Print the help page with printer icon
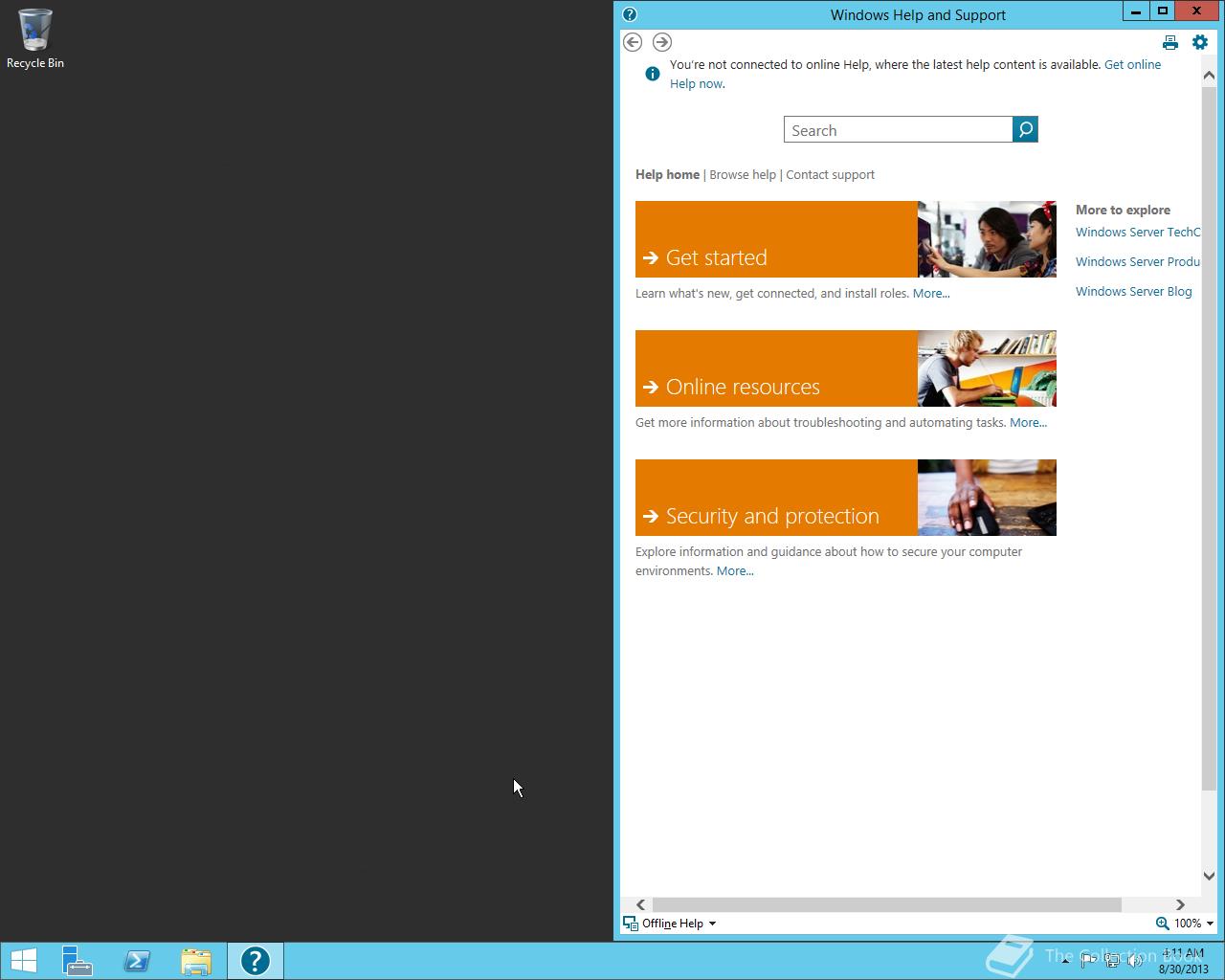The image size is (1225, 980). click(x=1169, y=42)
